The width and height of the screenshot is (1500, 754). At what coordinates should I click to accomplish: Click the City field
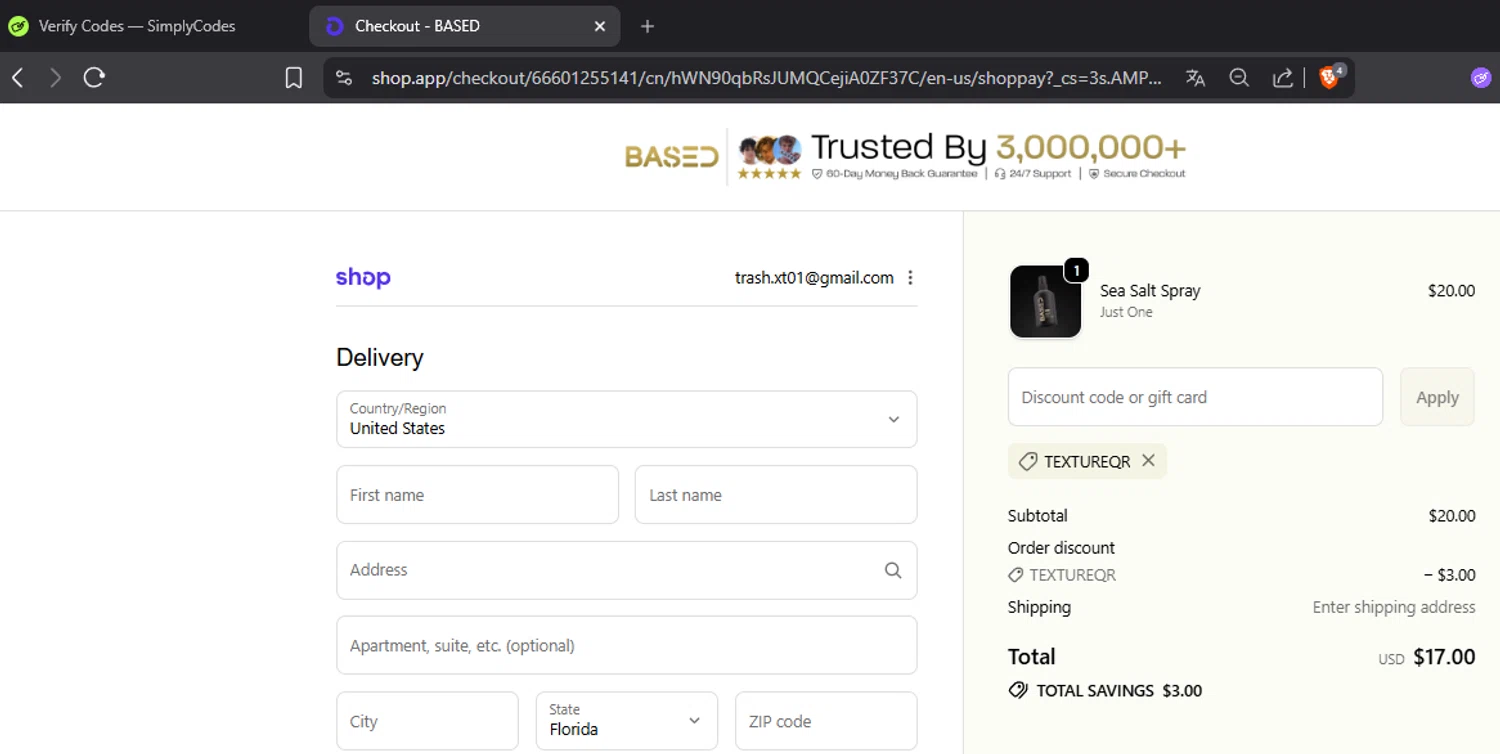[428, 721]
